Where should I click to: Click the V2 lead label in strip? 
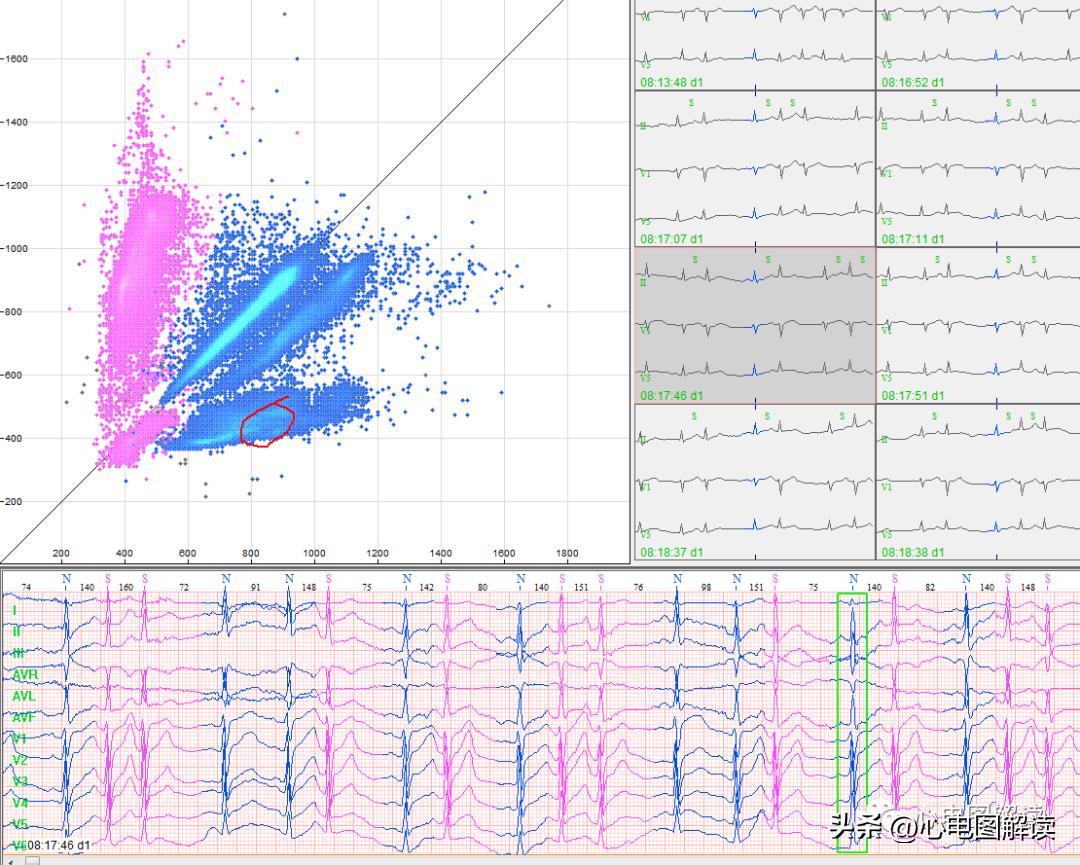pos(20,760)
